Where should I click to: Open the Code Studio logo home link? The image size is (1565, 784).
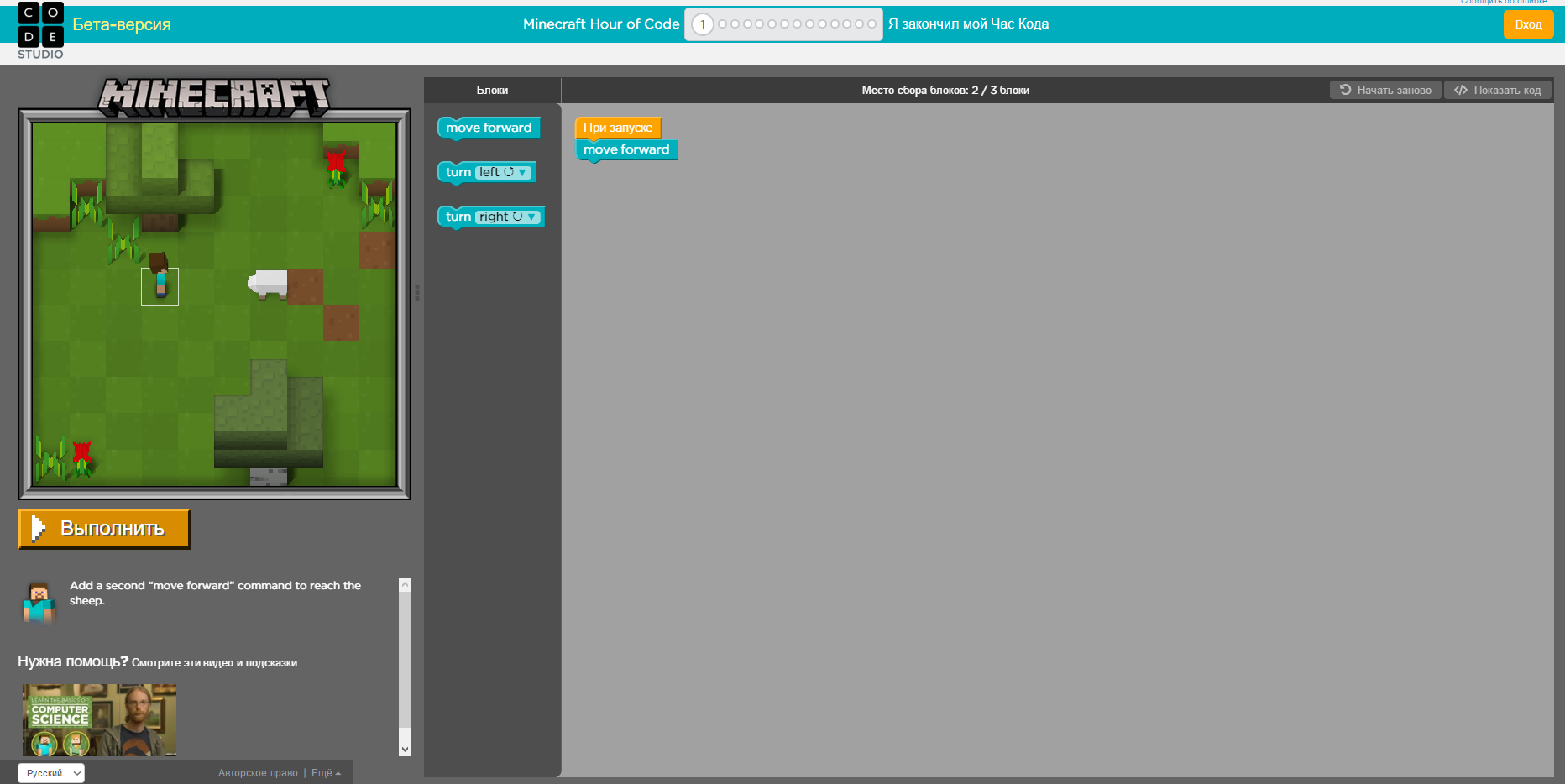coord(40,31)
